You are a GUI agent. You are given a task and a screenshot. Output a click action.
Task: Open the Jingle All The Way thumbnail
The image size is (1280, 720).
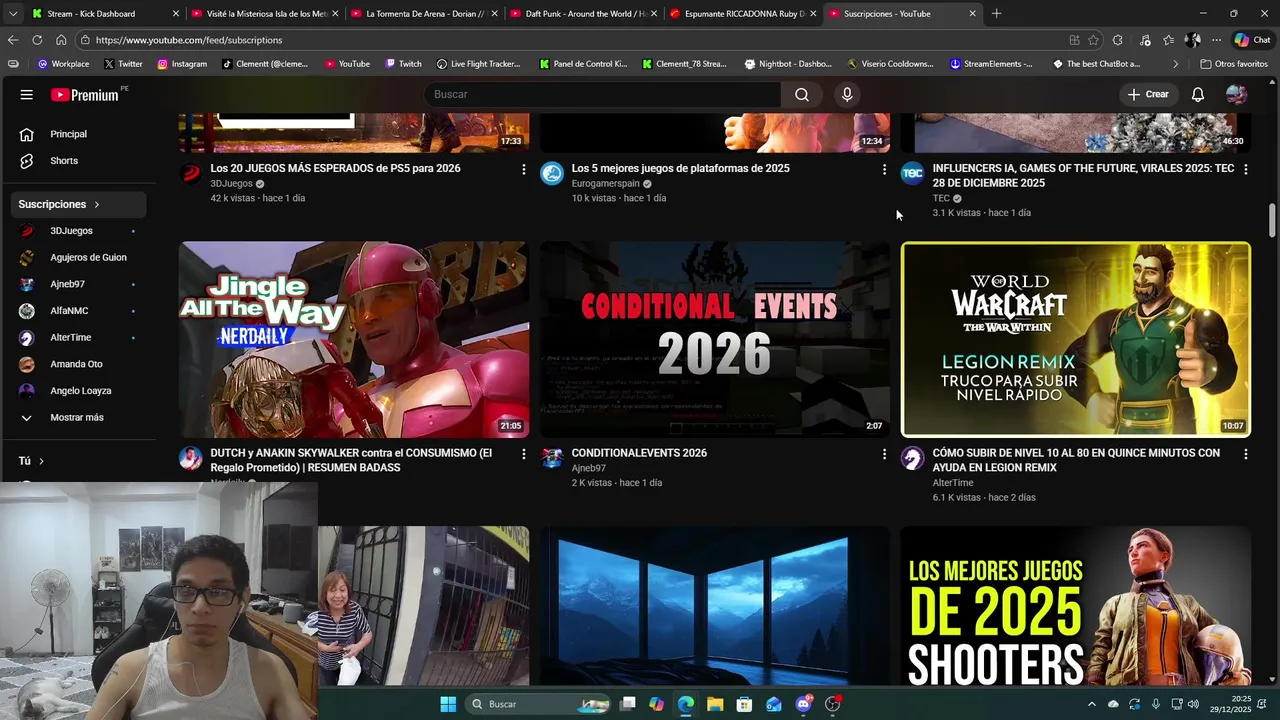coord(354,339)
